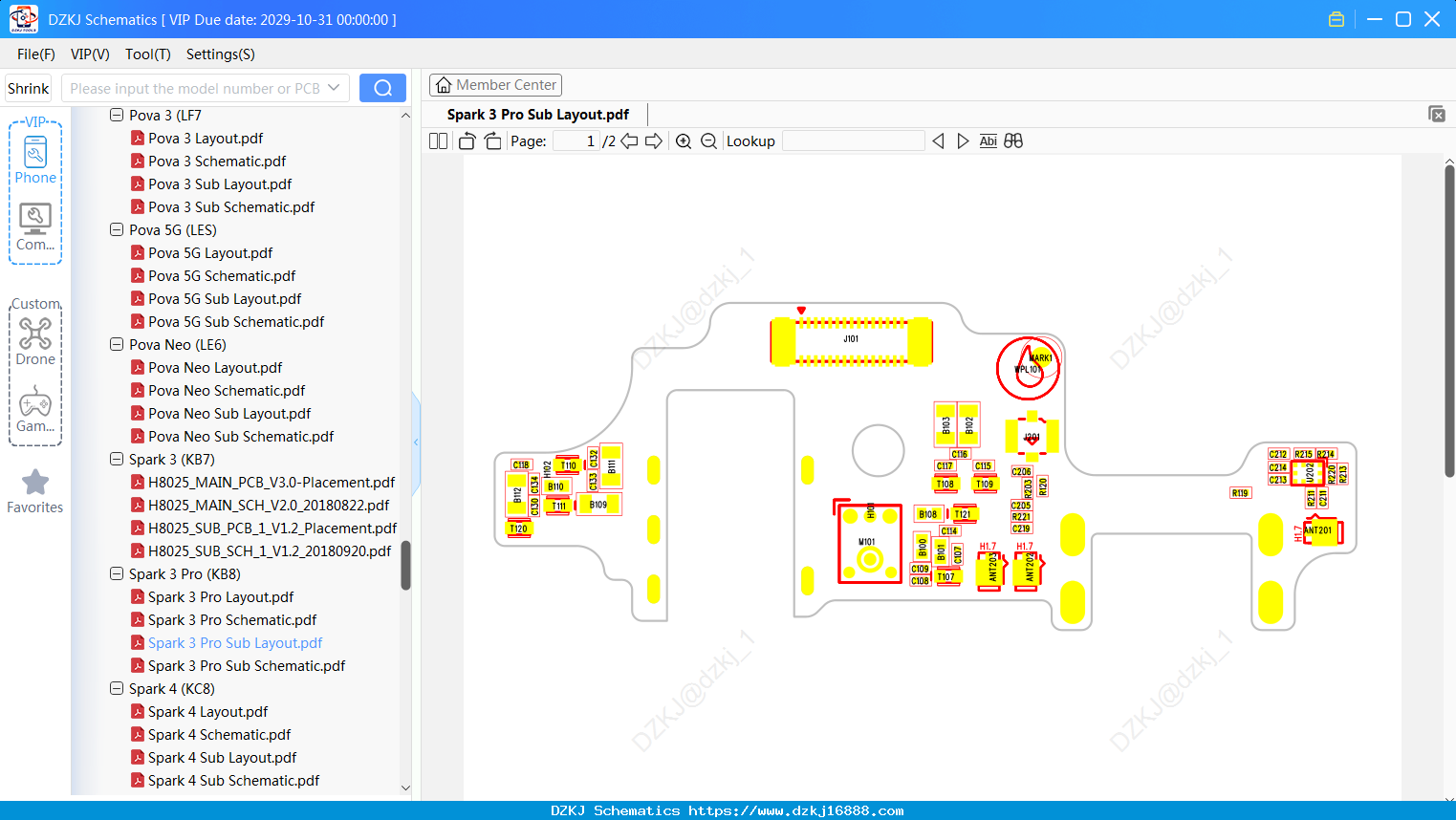Open Pova 3 Sub Schematic.pdf
Viewport: 1456px width, 820px height.
230,207
